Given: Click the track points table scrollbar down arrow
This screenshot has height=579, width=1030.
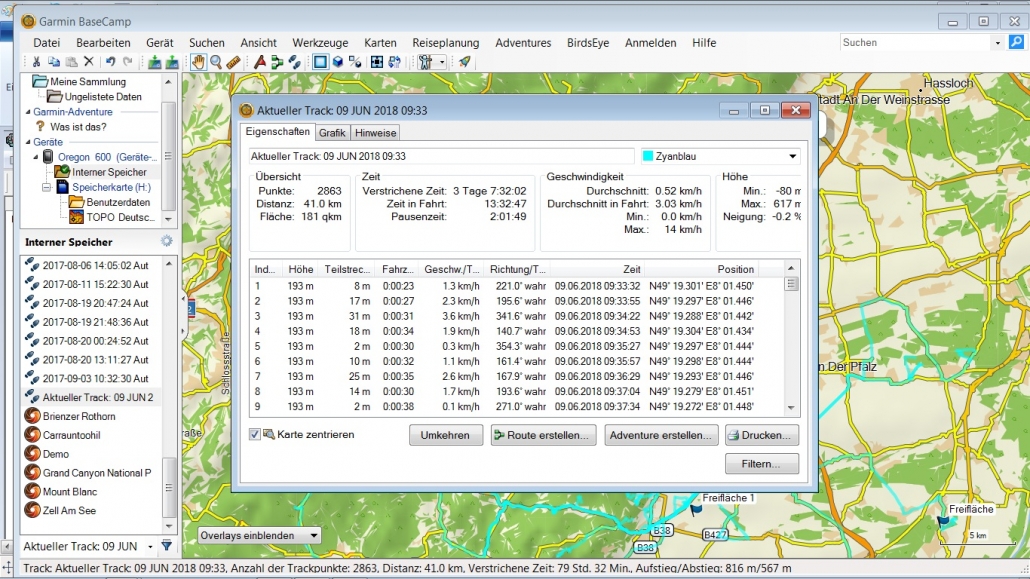Looking at the screenshot, I should pyautogui.click(x=791, y=407).
